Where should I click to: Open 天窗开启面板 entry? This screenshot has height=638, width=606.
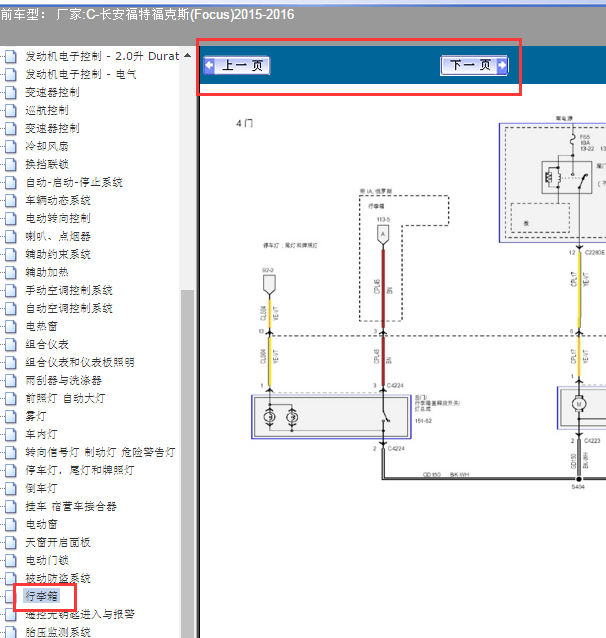(58, 542)
